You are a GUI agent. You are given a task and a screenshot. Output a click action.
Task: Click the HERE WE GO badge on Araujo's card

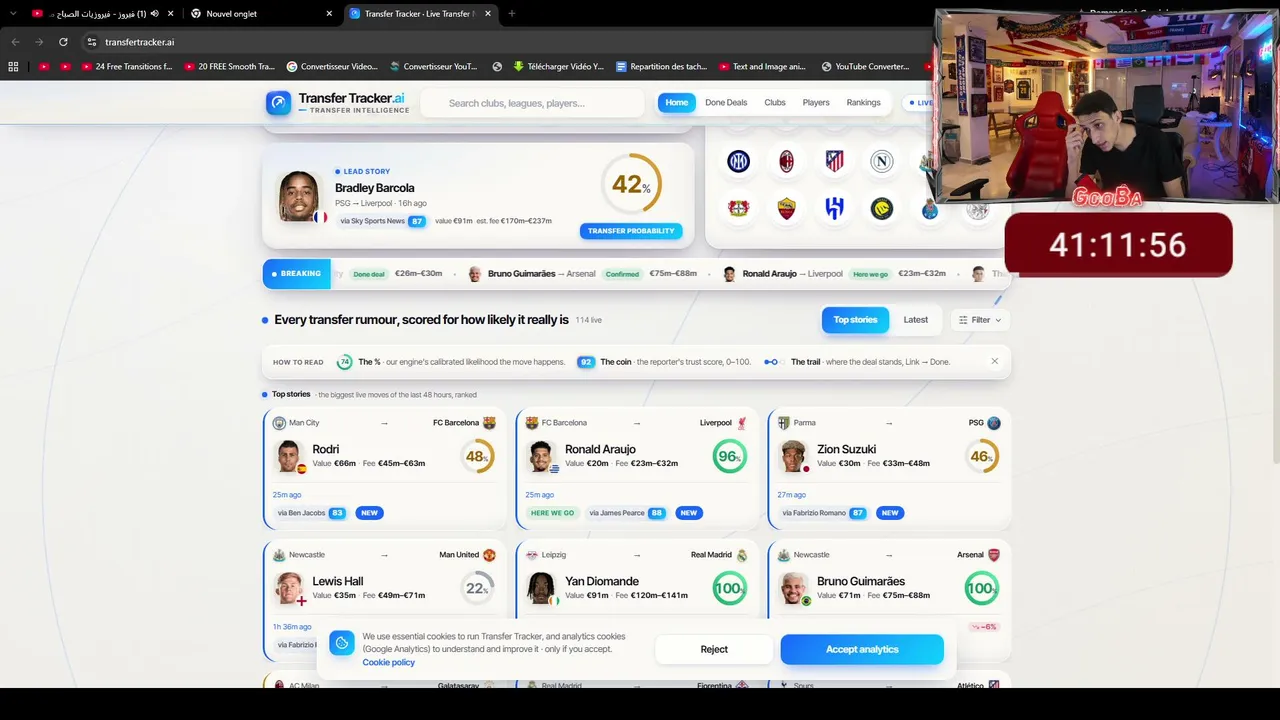point(552,513)
